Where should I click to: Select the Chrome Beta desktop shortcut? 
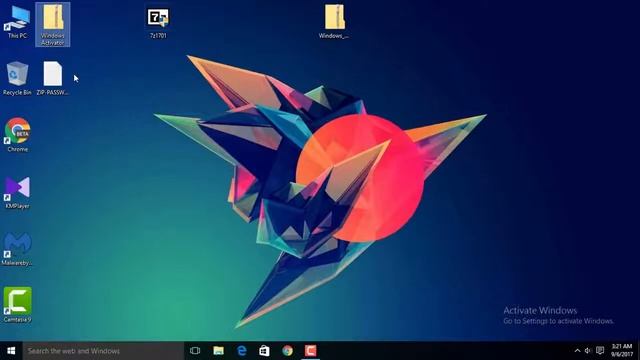[18, 135]
